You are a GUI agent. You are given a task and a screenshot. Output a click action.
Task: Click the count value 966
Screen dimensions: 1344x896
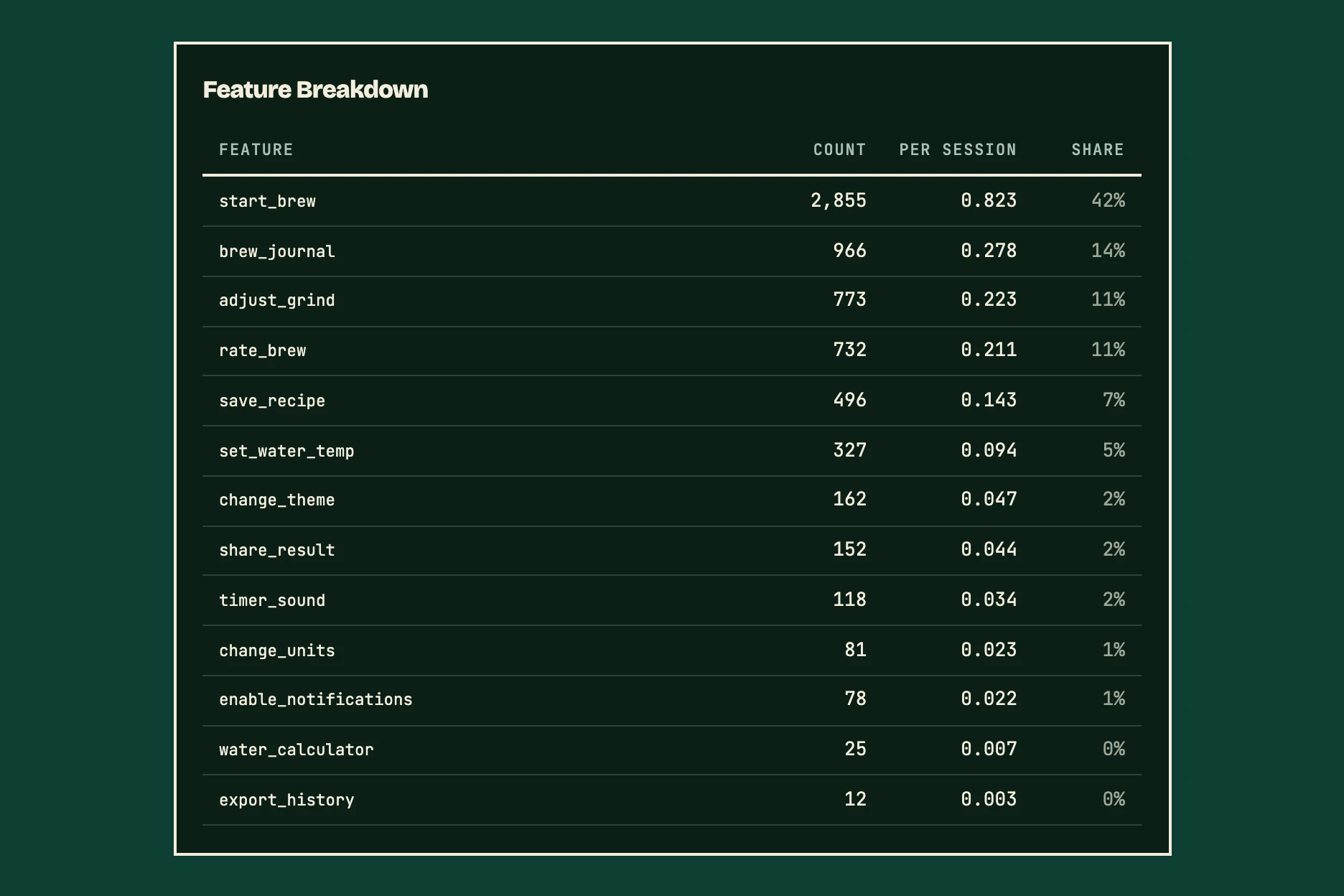click(850, 251)
